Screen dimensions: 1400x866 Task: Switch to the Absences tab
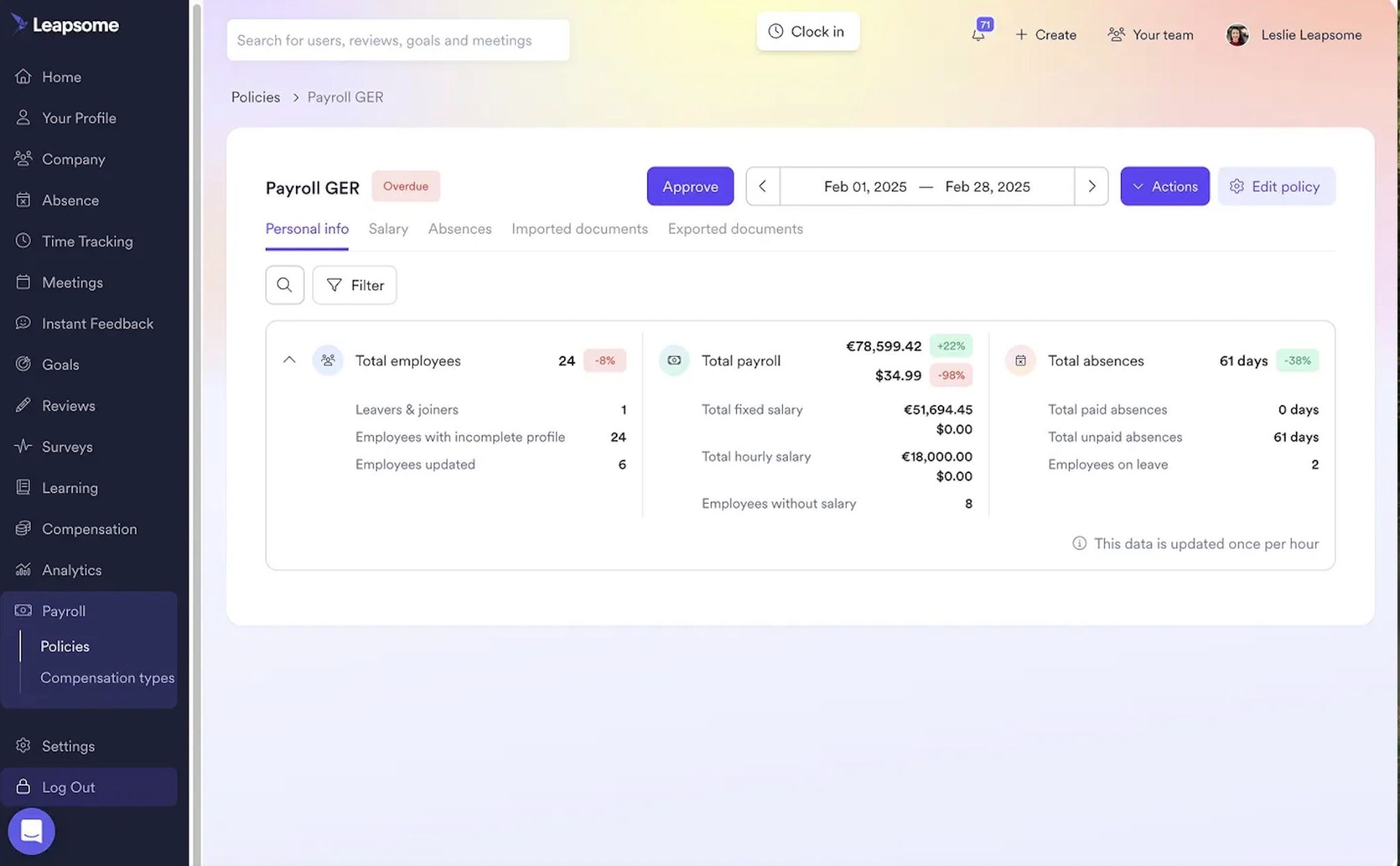(x=460, y=229)
